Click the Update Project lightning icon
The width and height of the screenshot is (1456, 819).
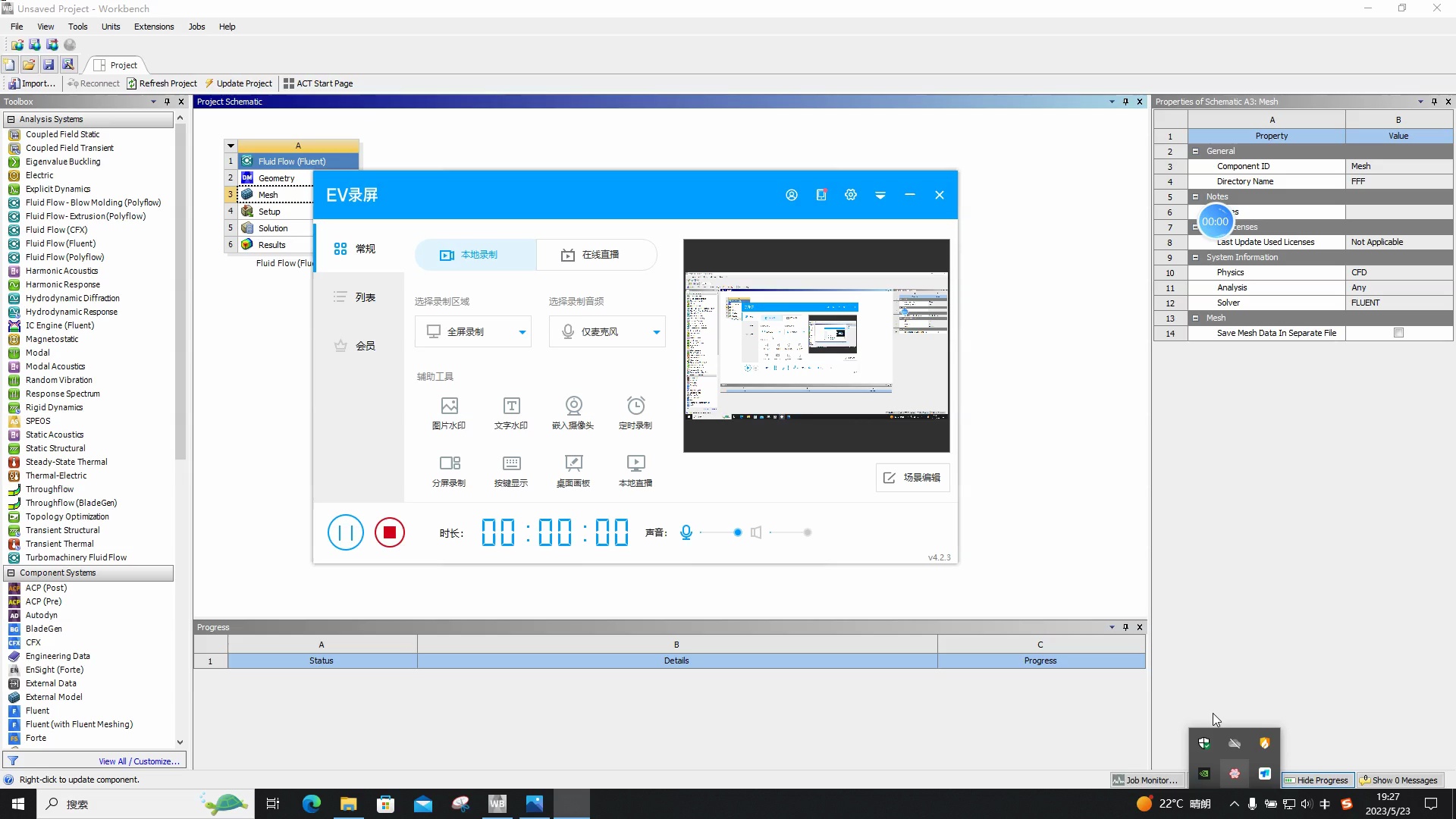(210, 83)
